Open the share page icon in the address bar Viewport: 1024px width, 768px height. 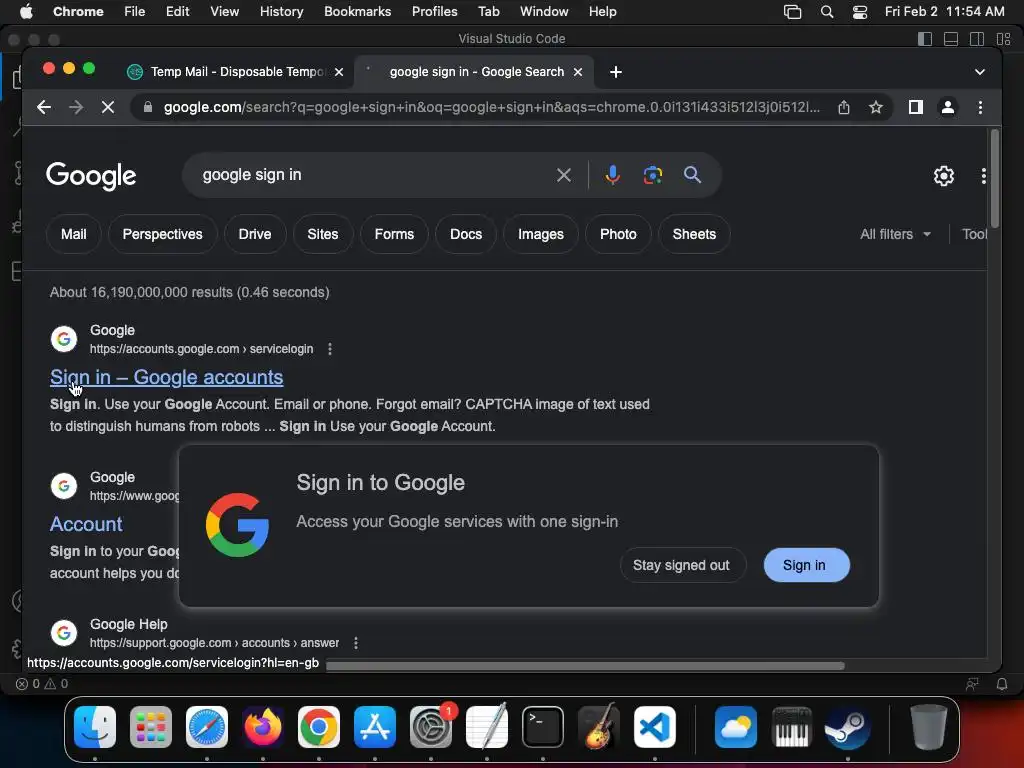tap(844, 107)
